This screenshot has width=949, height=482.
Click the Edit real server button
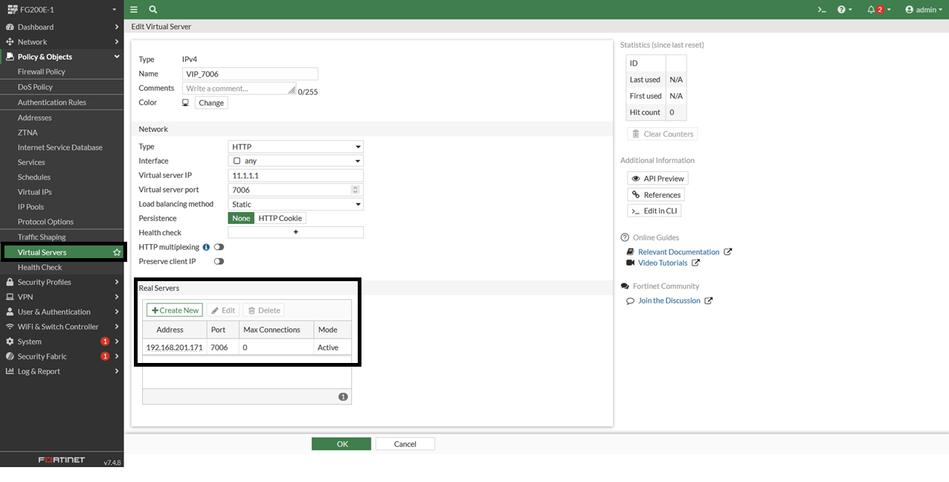pos(223,310)
